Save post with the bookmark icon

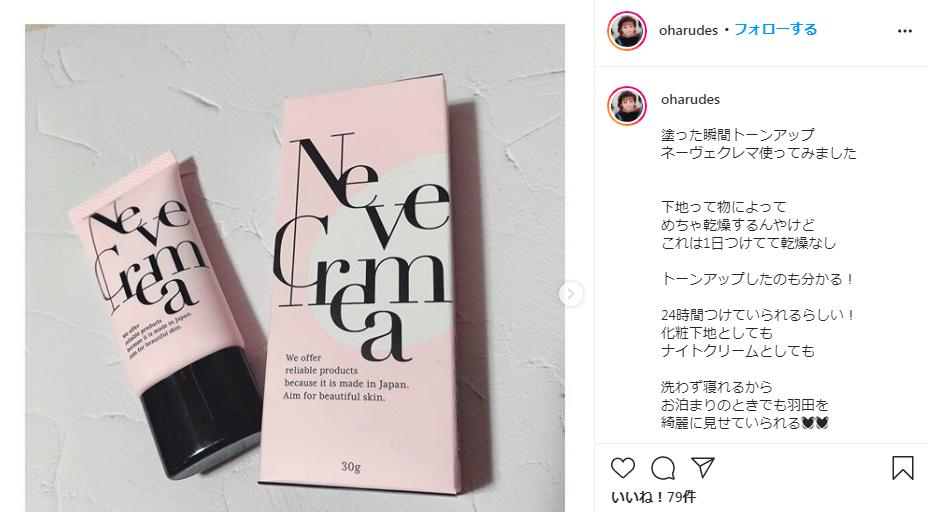(903, 468)
